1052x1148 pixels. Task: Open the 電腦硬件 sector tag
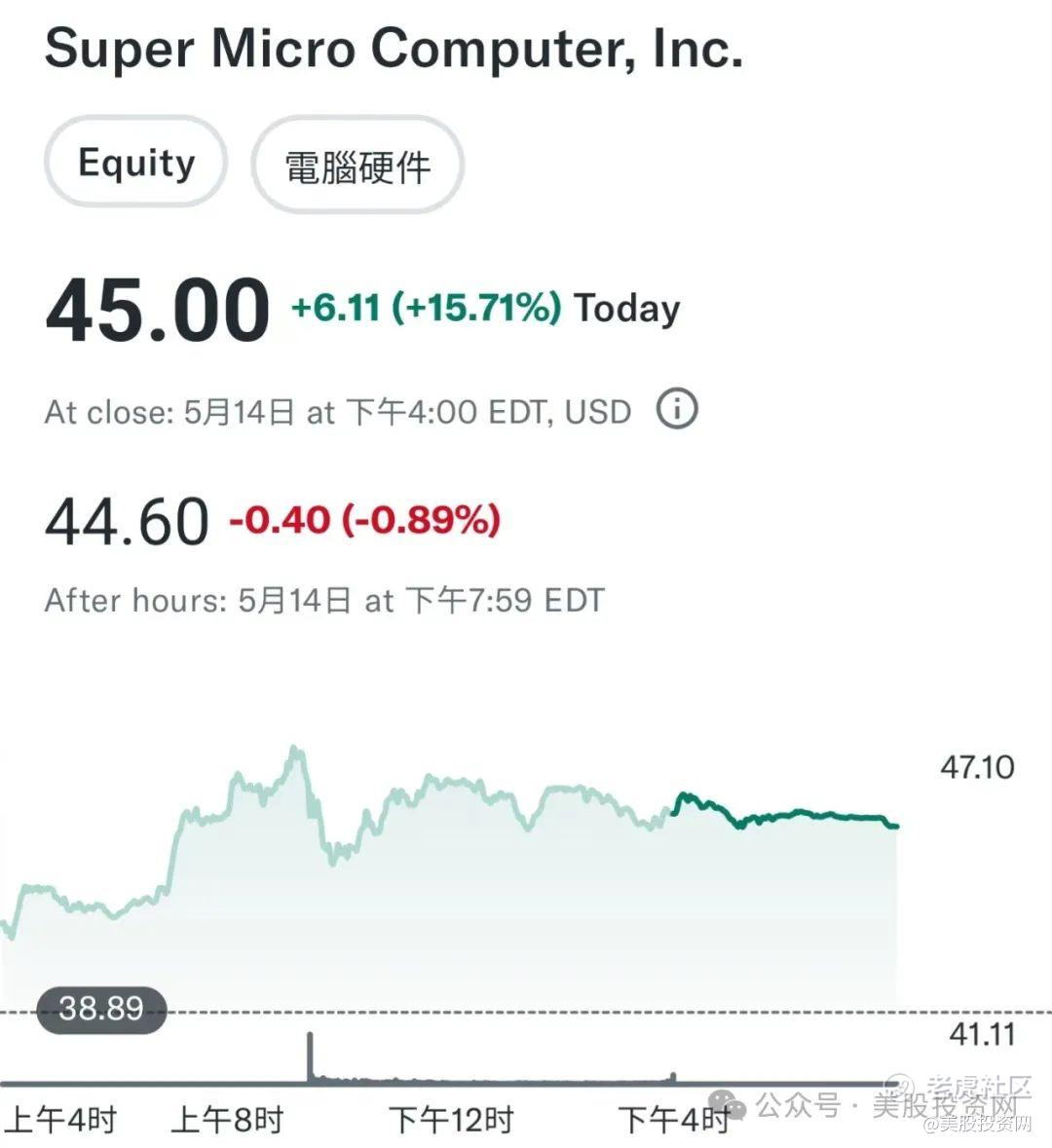tap(357, 167)
